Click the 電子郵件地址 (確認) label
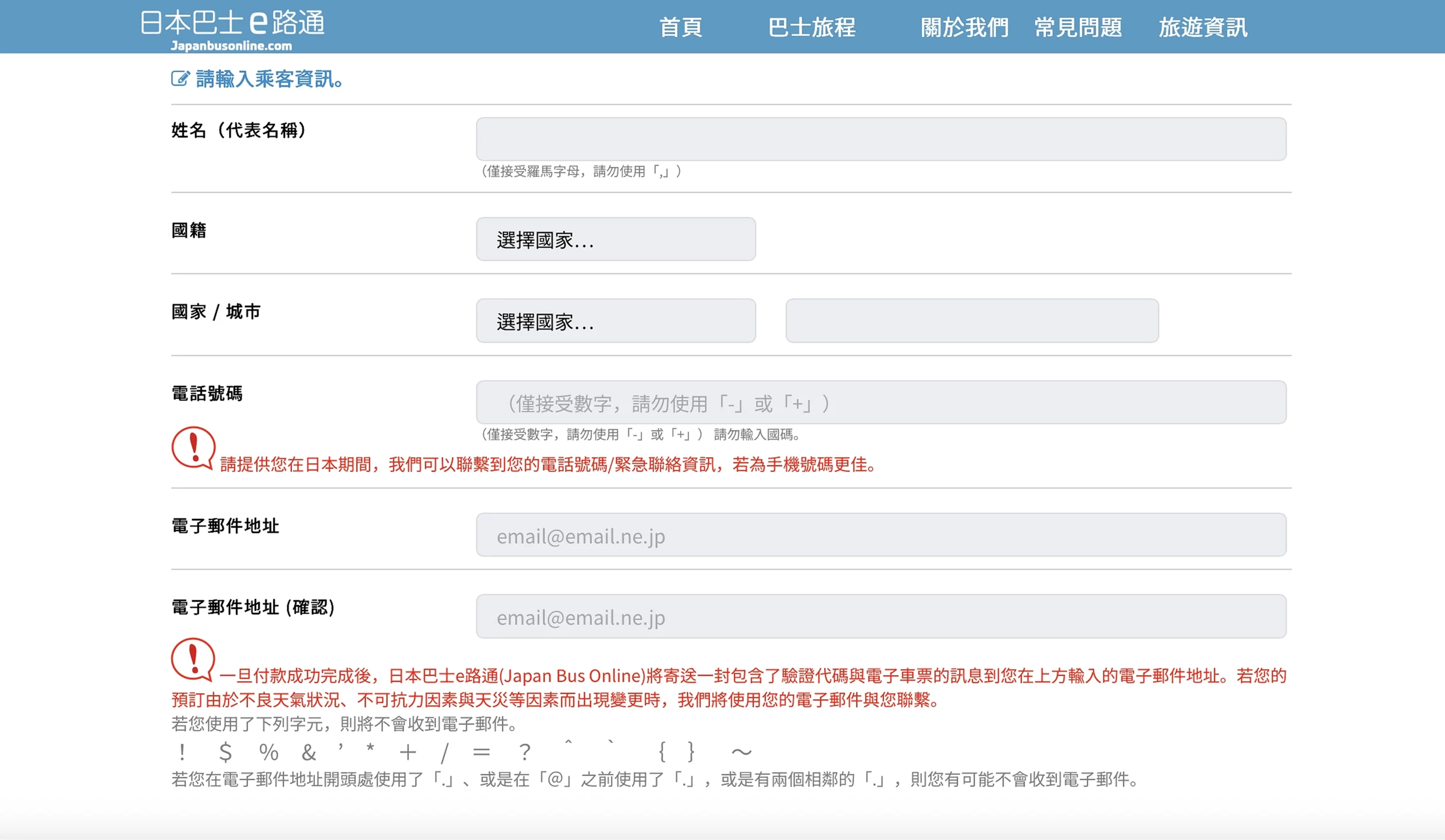This screenshot has width=1445, height=840. (253, 608)
